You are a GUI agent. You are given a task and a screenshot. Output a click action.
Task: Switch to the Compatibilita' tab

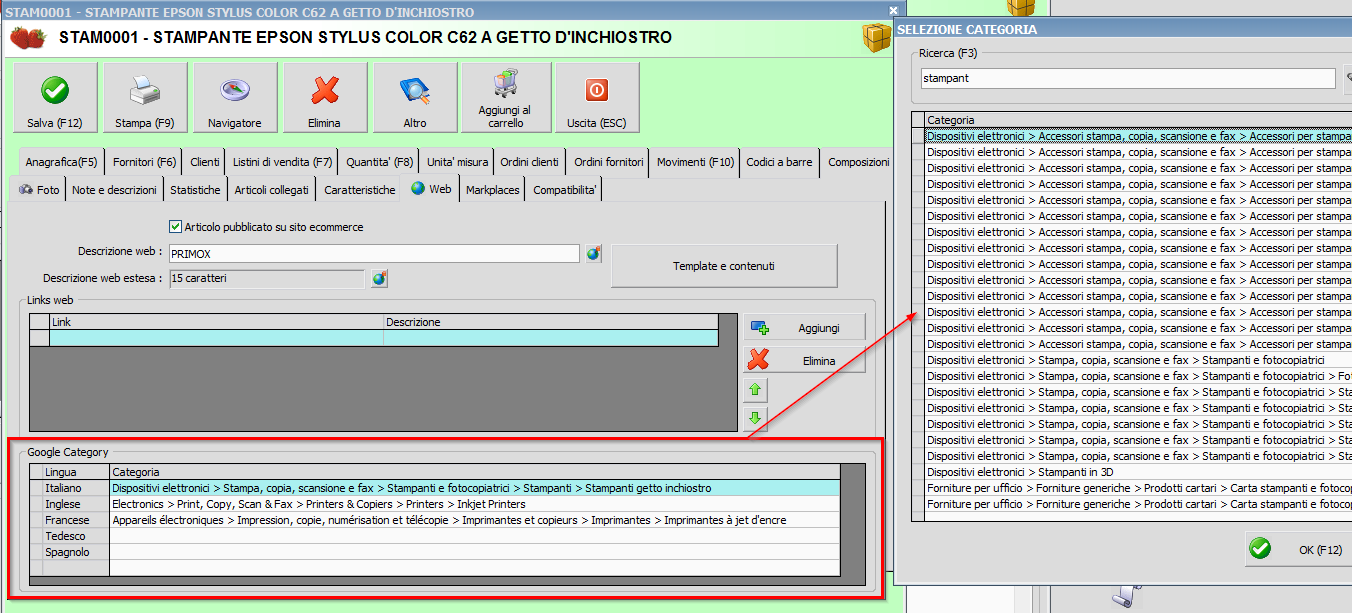(x=565, y=189)
